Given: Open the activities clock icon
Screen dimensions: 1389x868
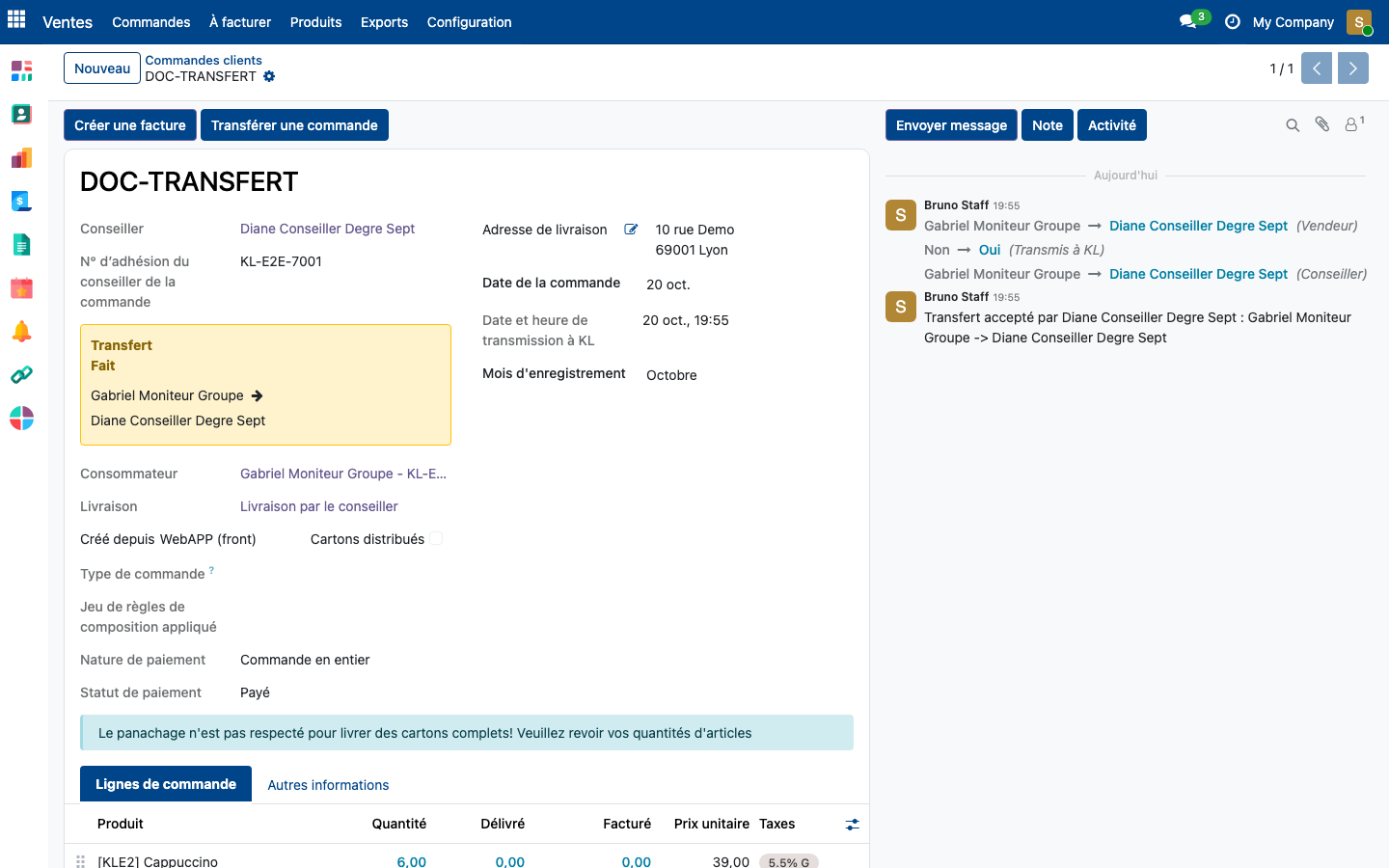Looking at the screenshot, I should (1232, 22).
